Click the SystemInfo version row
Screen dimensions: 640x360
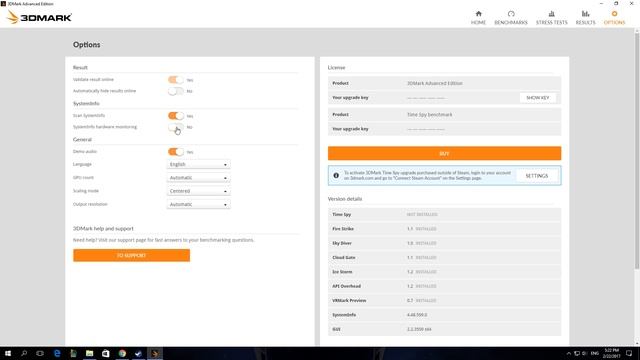click(x=444, y=315)
